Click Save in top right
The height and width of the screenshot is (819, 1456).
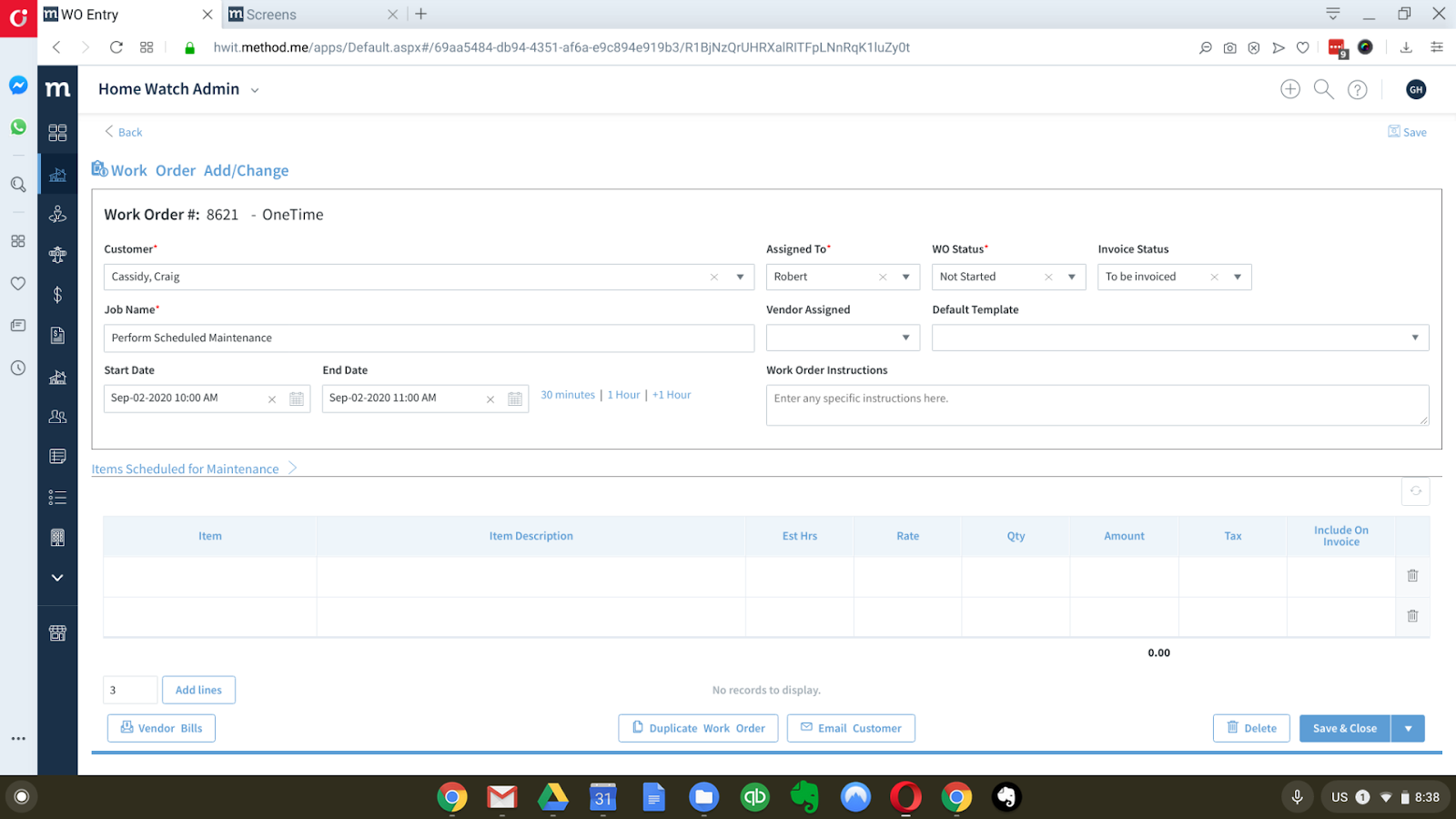1407,132
